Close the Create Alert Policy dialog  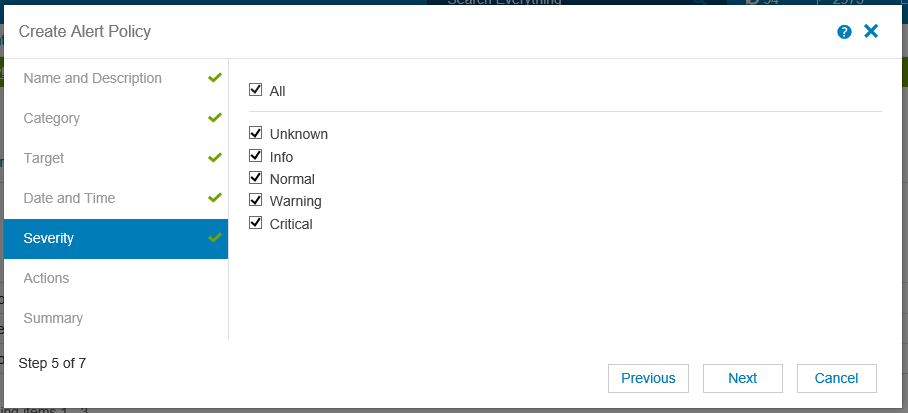(871, 31)
